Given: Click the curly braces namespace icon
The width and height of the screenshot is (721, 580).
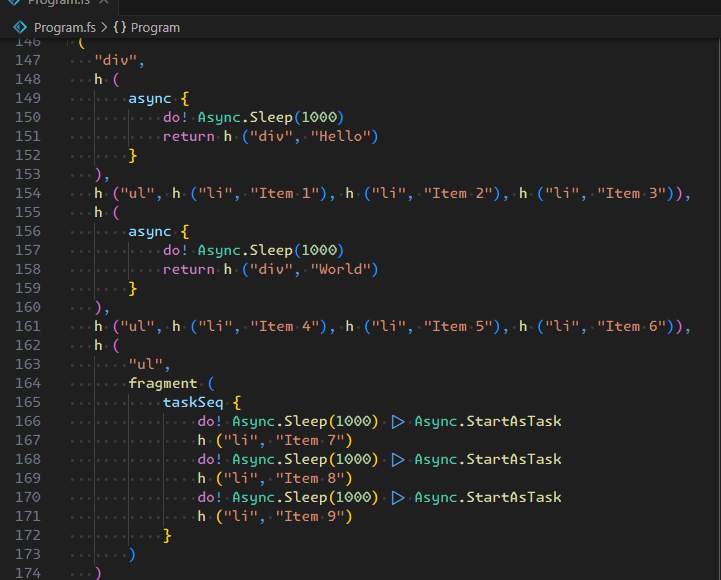Looking at the screenshot, I should [x=120, y=28].
